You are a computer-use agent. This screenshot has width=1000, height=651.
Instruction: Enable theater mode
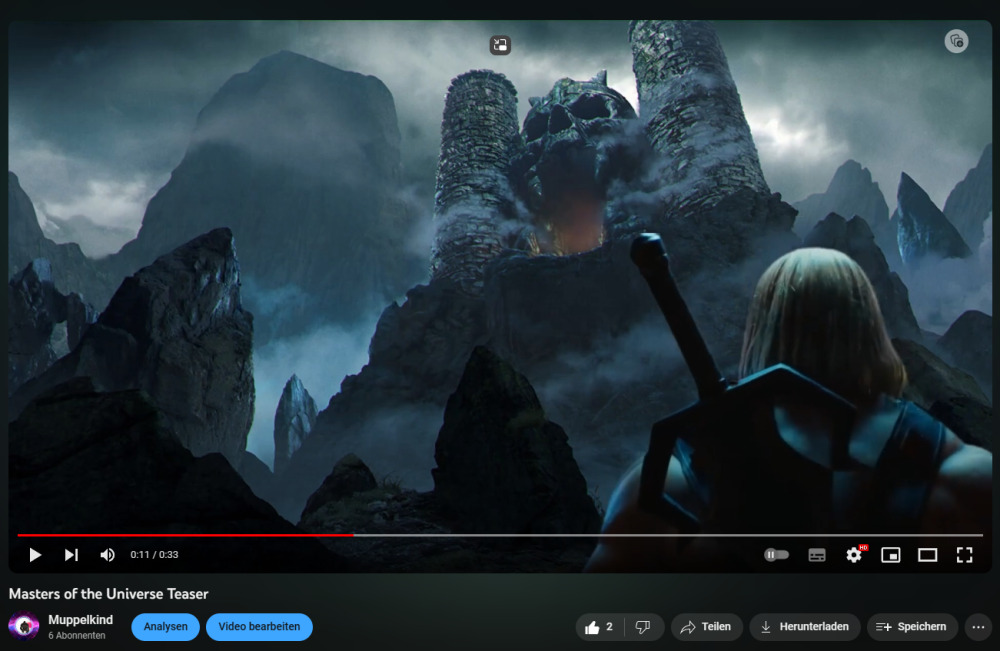[x=927, y=555]
